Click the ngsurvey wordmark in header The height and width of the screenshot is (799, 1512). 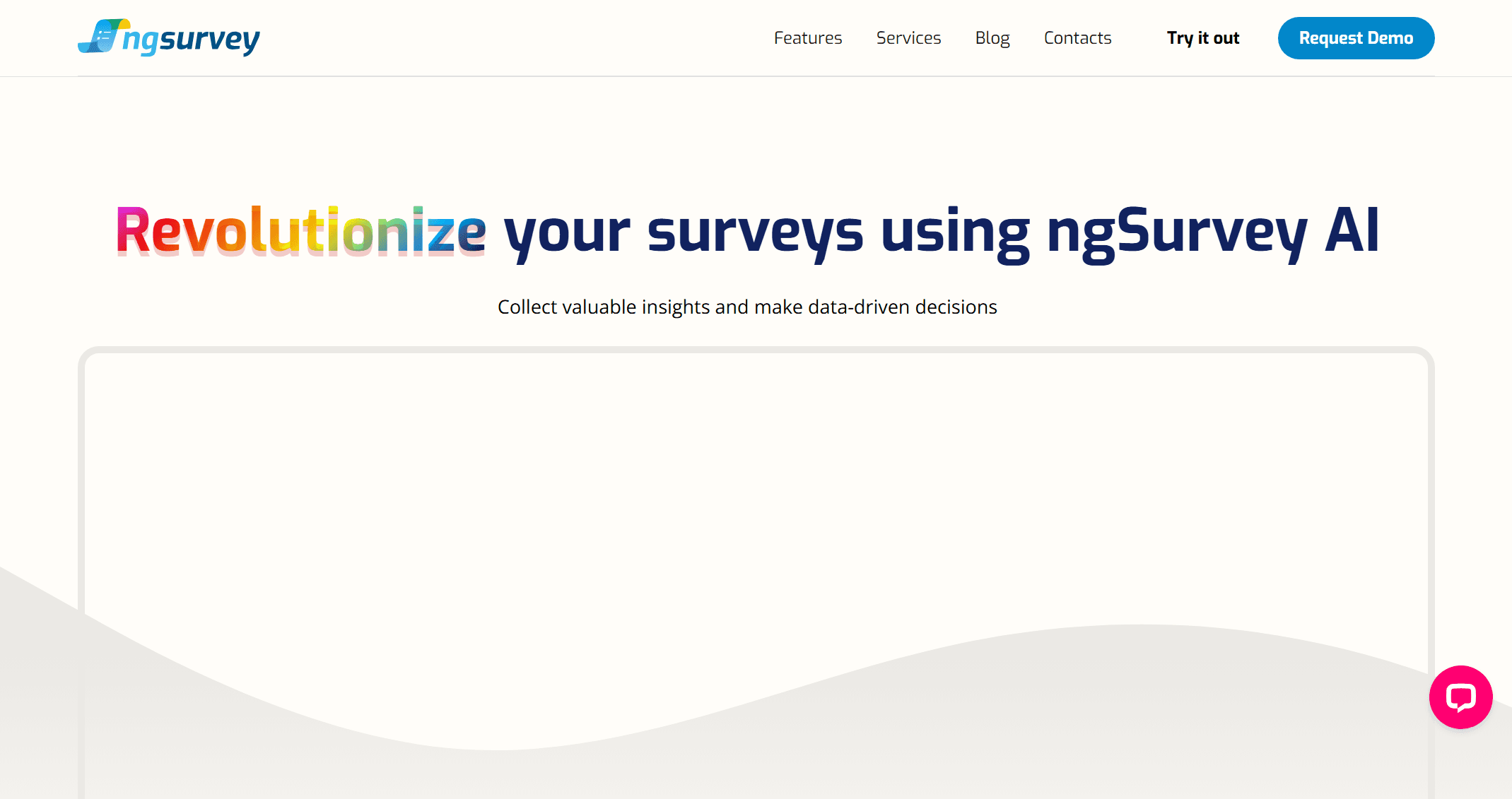[x=191, y=39]
